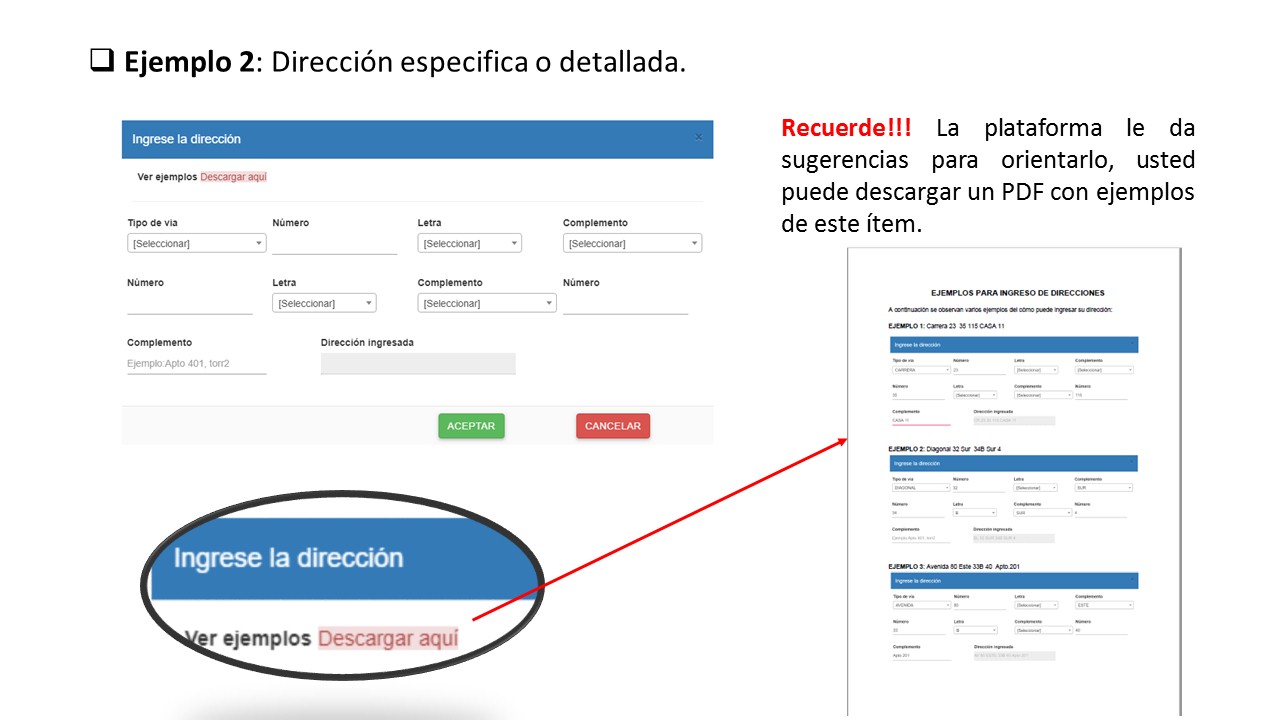The height and width of the screenshot is (720, 1280).
Task: Close the "Ingrese la dirección" dialog with X
Action: tap(699, 137)
